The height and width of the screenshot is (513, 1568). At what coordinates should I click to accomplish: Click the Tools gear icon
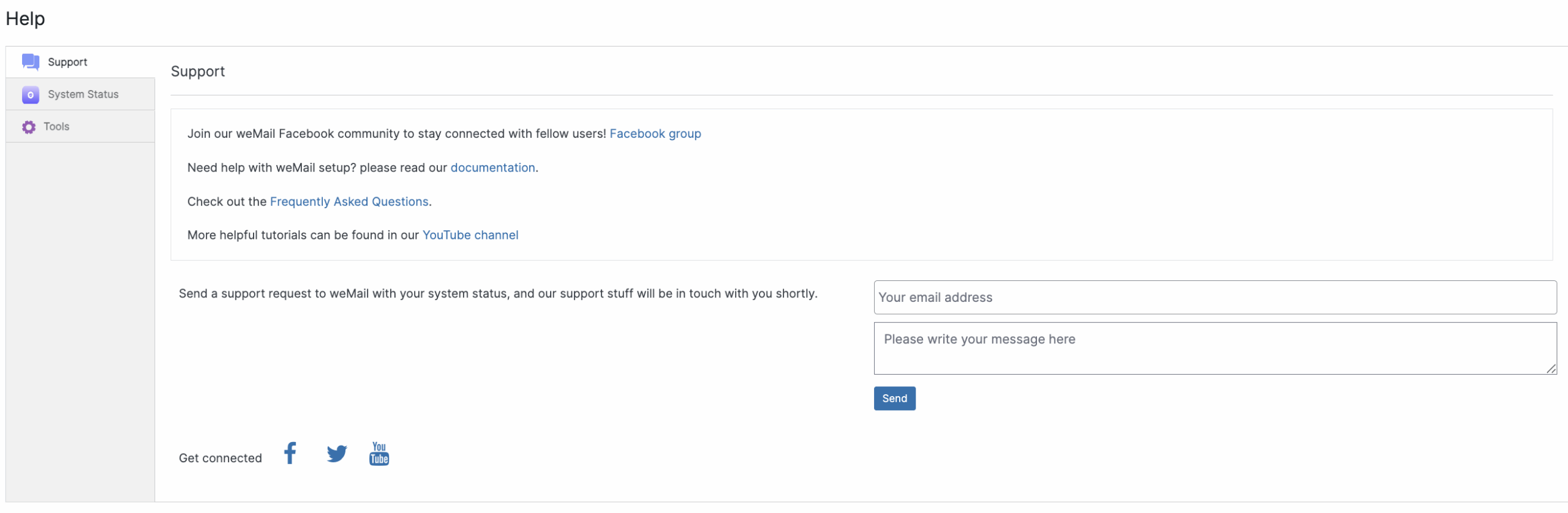[29, 127]
